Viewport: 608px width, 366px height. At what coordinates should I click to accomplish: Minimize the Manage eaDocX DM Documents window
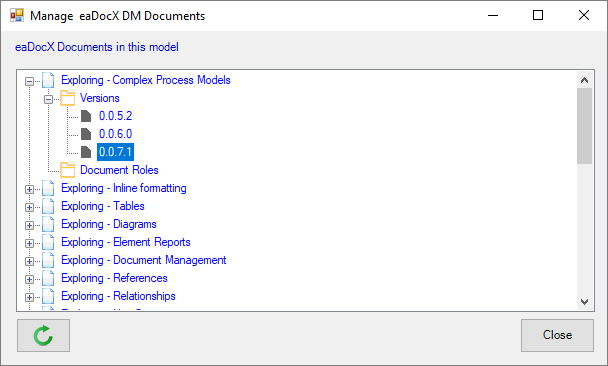click(493, 16)
